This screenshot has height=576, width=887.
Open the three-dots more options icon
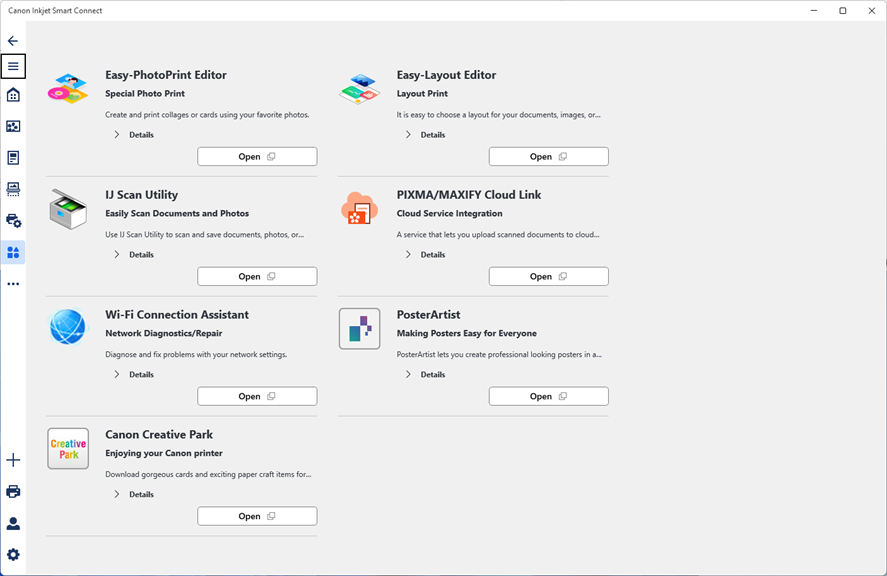click(13, 284)
